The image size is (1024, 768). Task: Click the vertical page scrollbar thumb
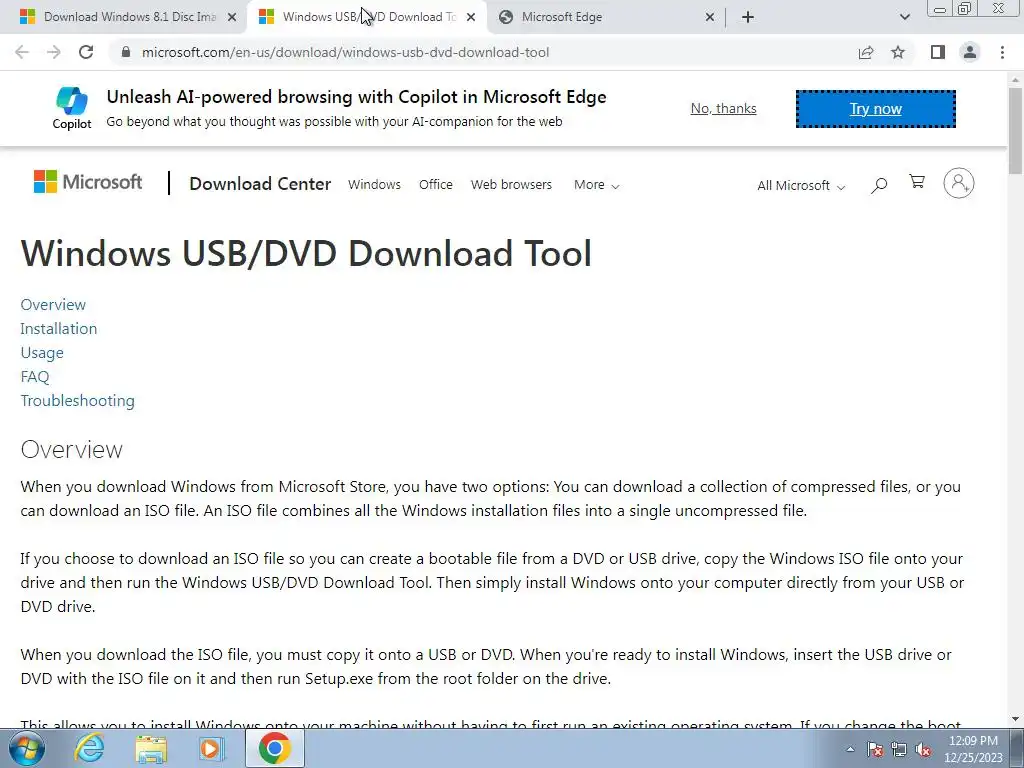click(x=1016, y=131)
